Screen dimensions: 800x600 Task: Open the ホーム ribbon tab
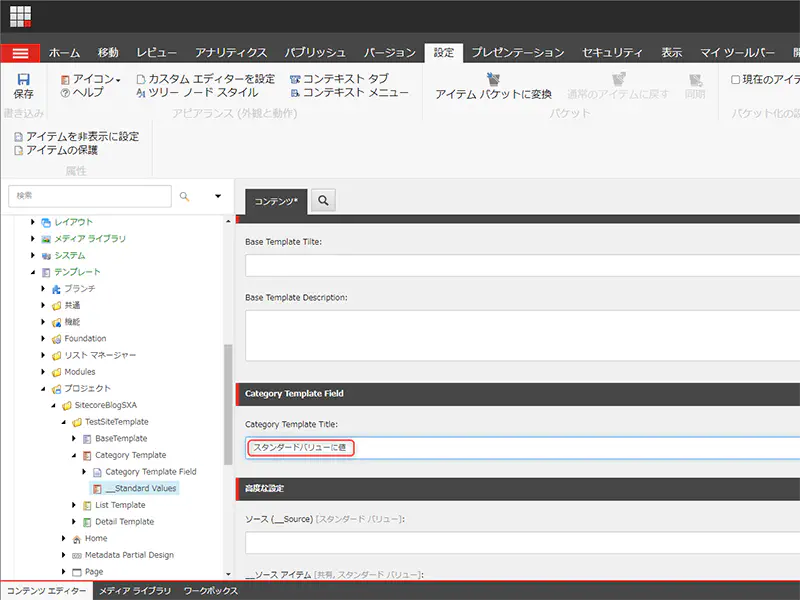coord(64,53)
